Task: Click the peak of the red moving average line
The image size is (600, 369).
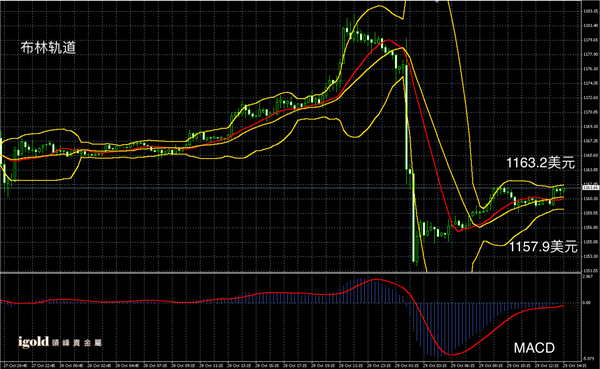Action: click(x=388, y=40)
